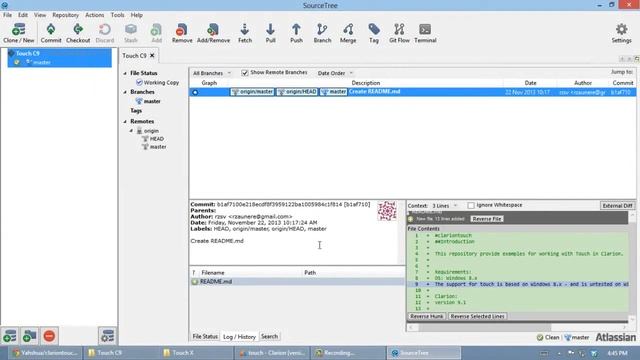Click the Add toolbar icon

[x=156, y=33]
